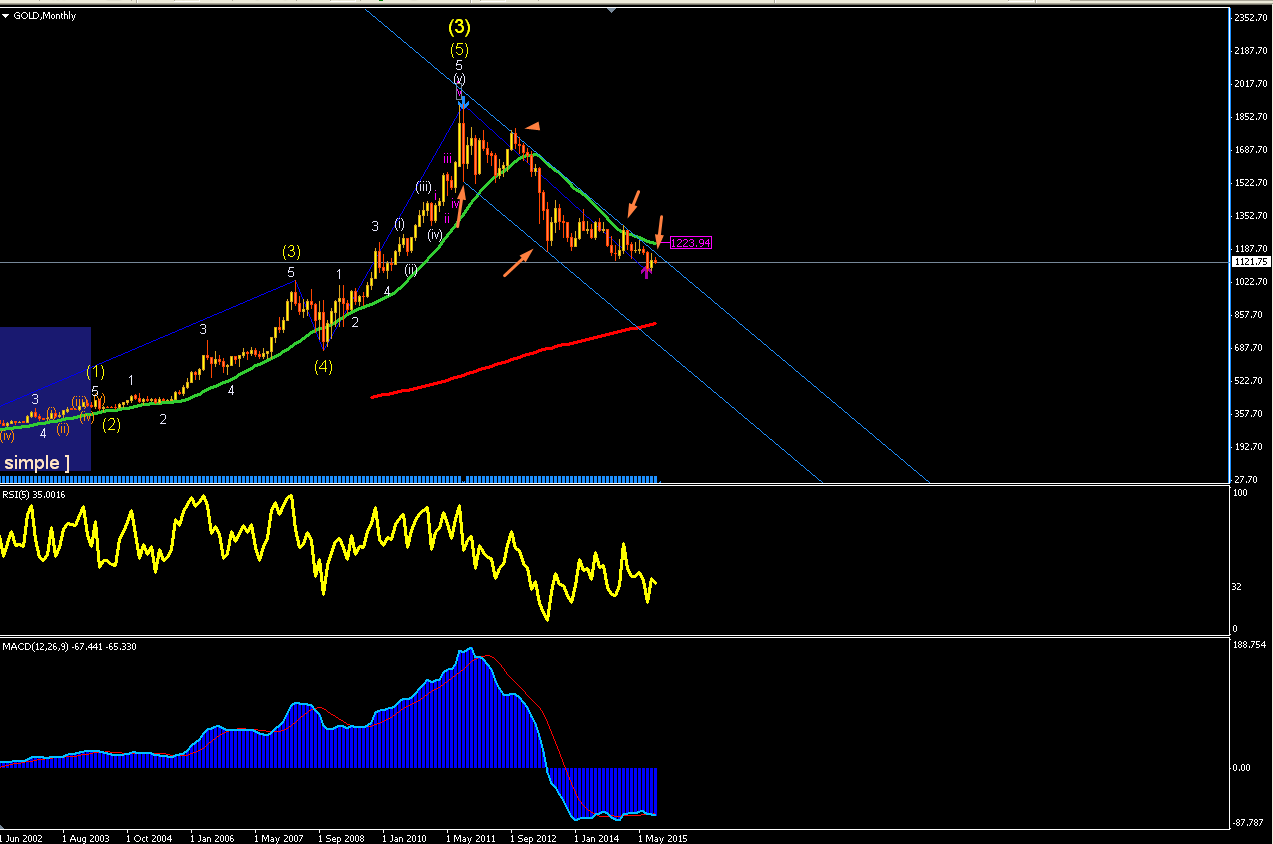The height and width of the screenshot is (844, 1273).
Task: Click the 1 Jun 2002 date label
Action: (x=22, y=838)
